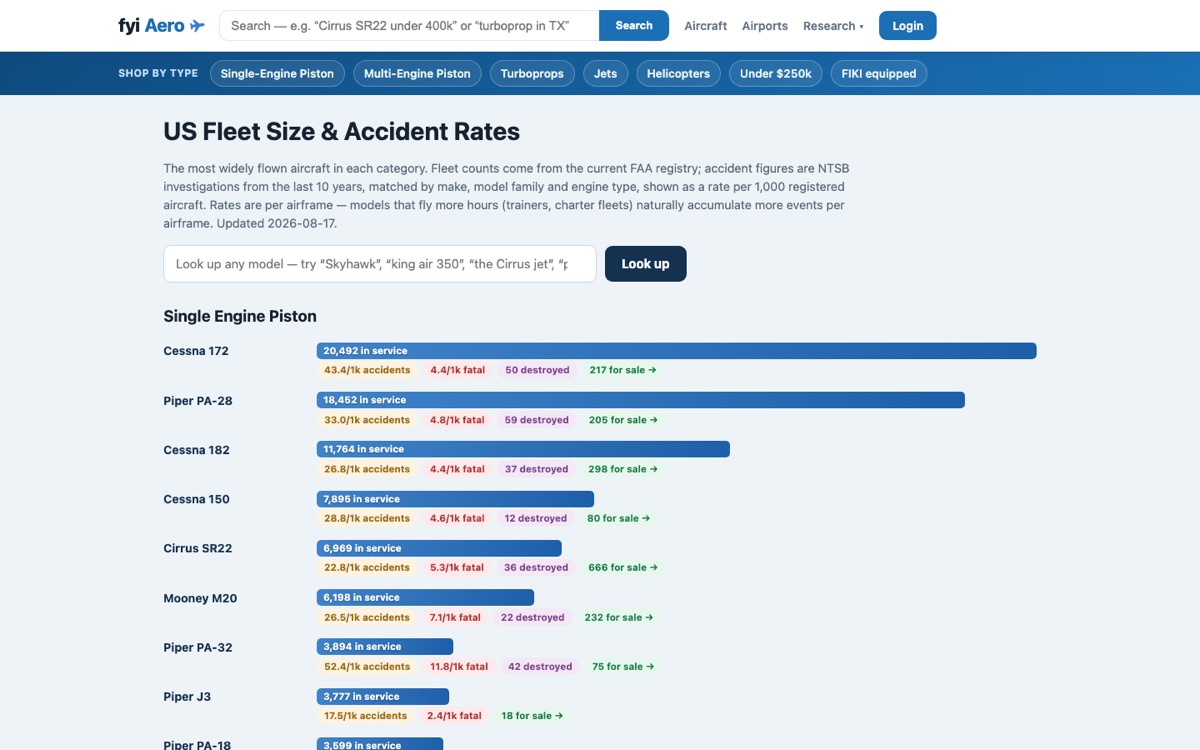
Task: Open Cirrus SR22's 666 for sale link
Action: pyautogui.click(x=623, y=567)
